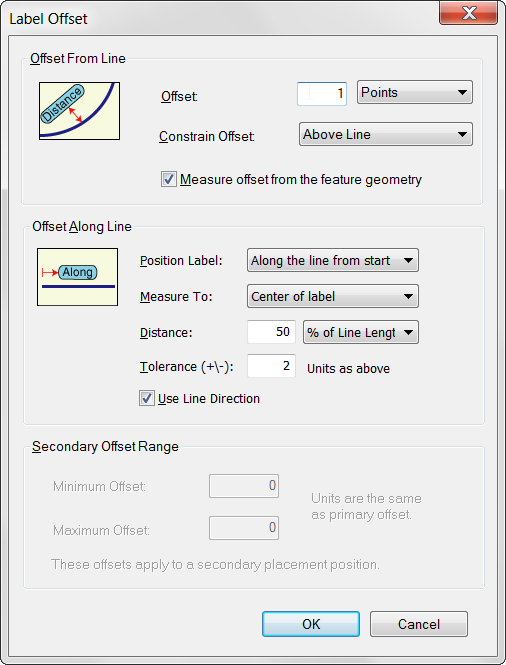
Task: Expand the Measure To dropdown
Action: click(x=333, y=296)
